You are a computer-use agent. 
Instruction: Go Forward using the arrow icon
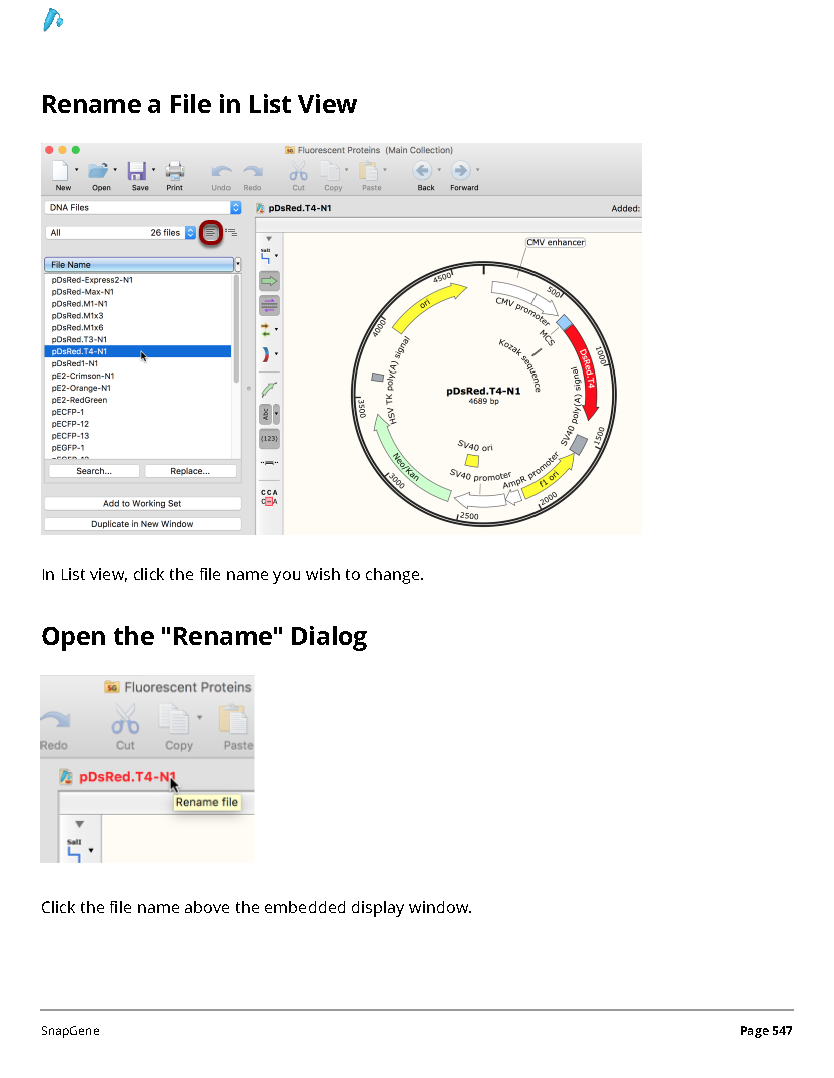[x=461, y=170]
